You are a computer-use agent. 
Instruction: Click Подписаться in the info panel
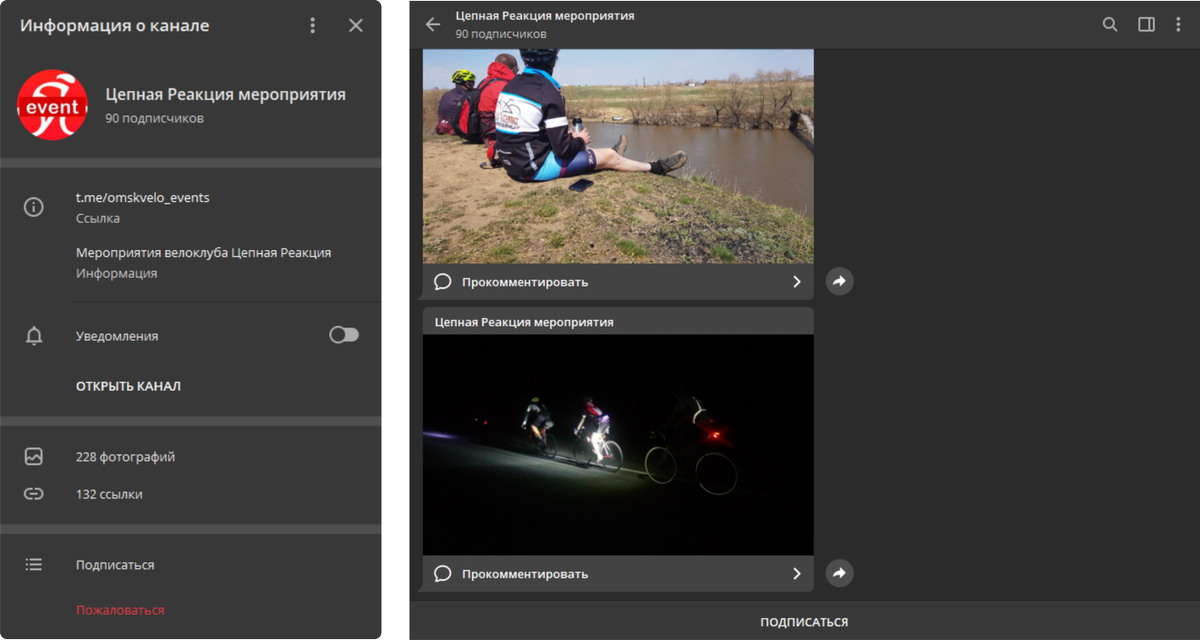[x=115, y=565]
